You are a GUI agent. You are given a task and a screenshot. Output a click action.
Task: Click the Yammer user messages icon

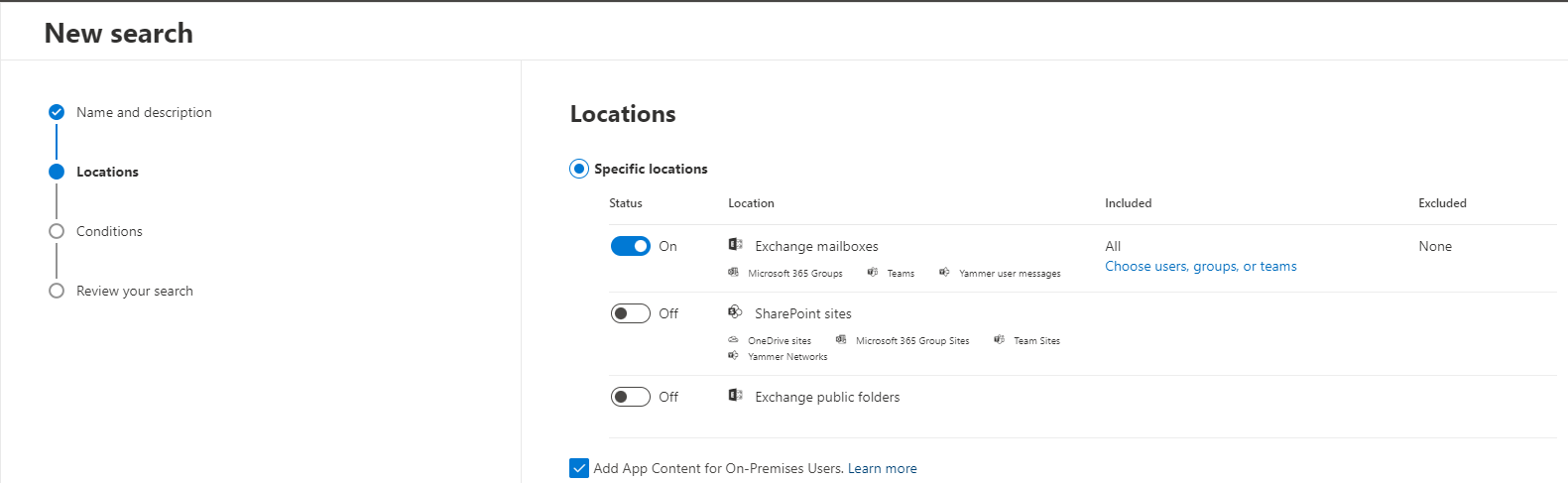944,272
